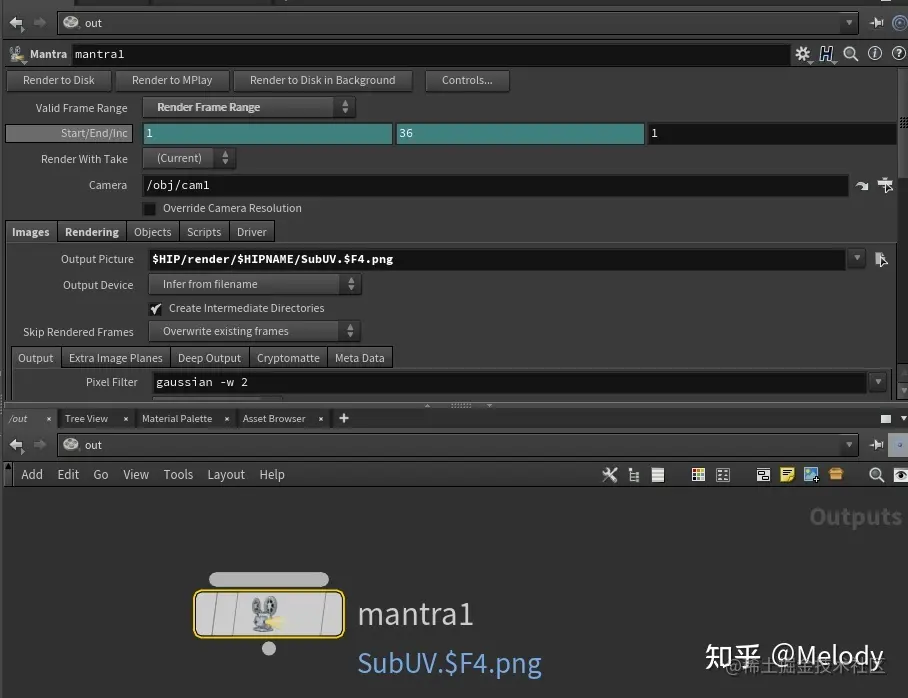Select the Tree View pane tab
Viewport: 908px width, 698px height.
[x=86, y=418]
